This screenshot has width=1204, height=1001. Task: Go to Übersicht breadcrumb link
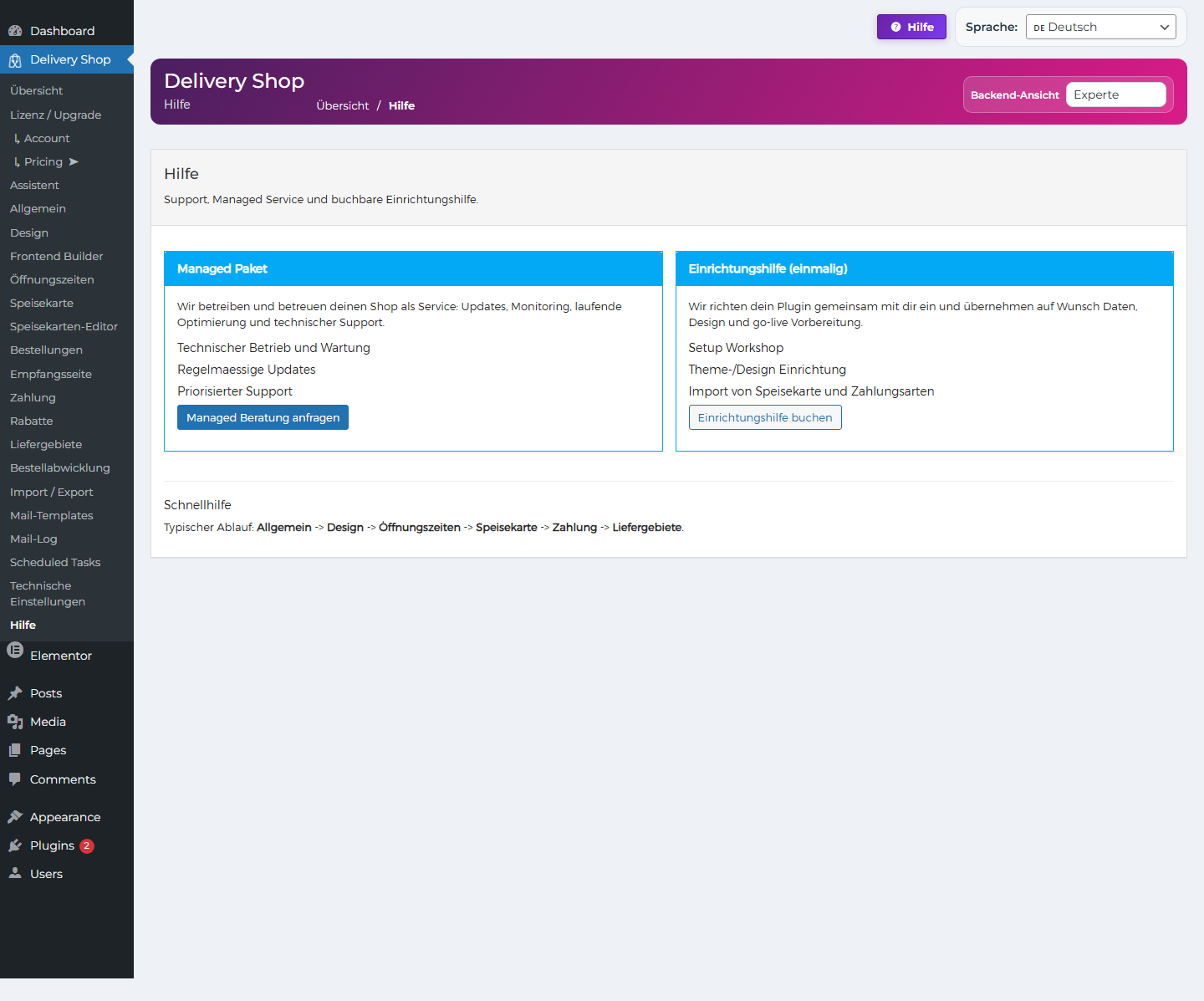tap(343, 105)
